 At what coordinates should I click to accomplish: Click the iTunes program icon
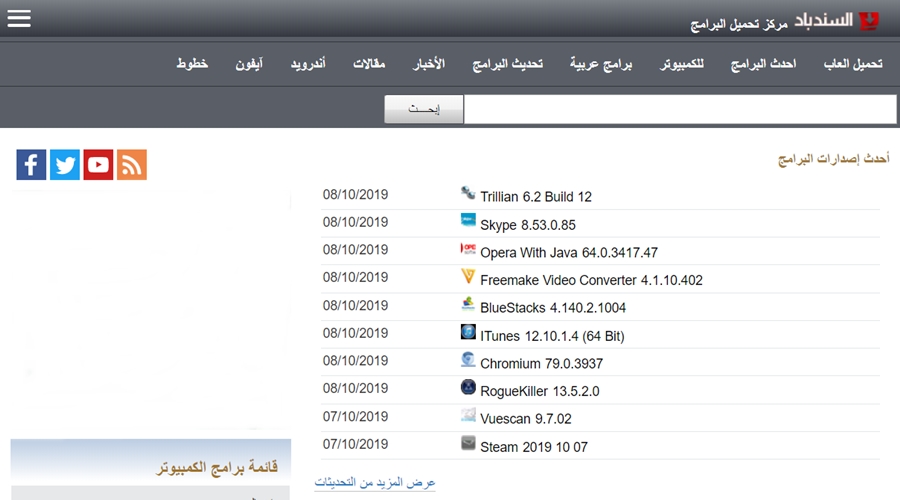(468, 332)
